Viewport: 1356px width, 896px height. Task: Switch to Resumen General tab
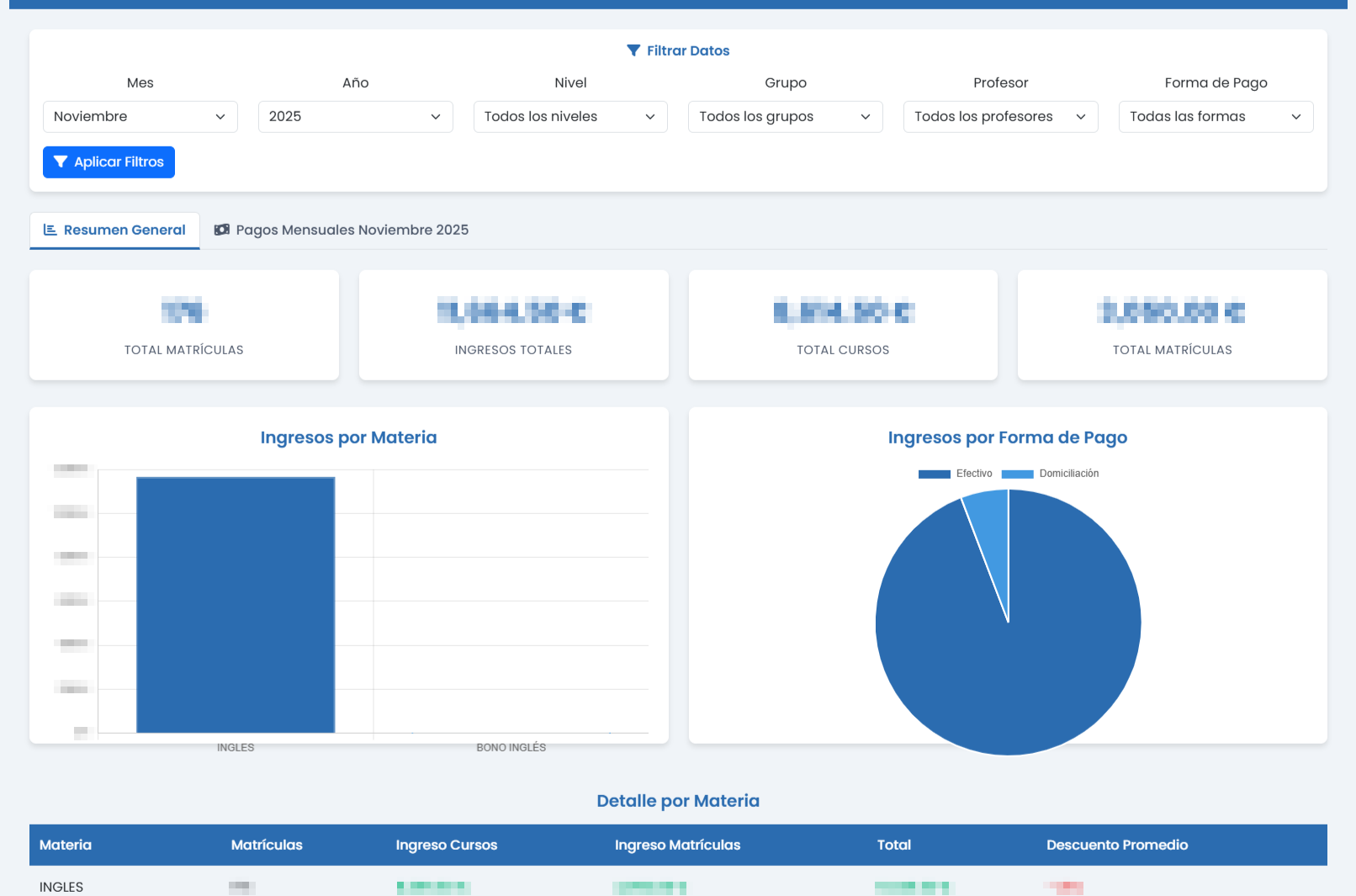[x=115, y=231]
